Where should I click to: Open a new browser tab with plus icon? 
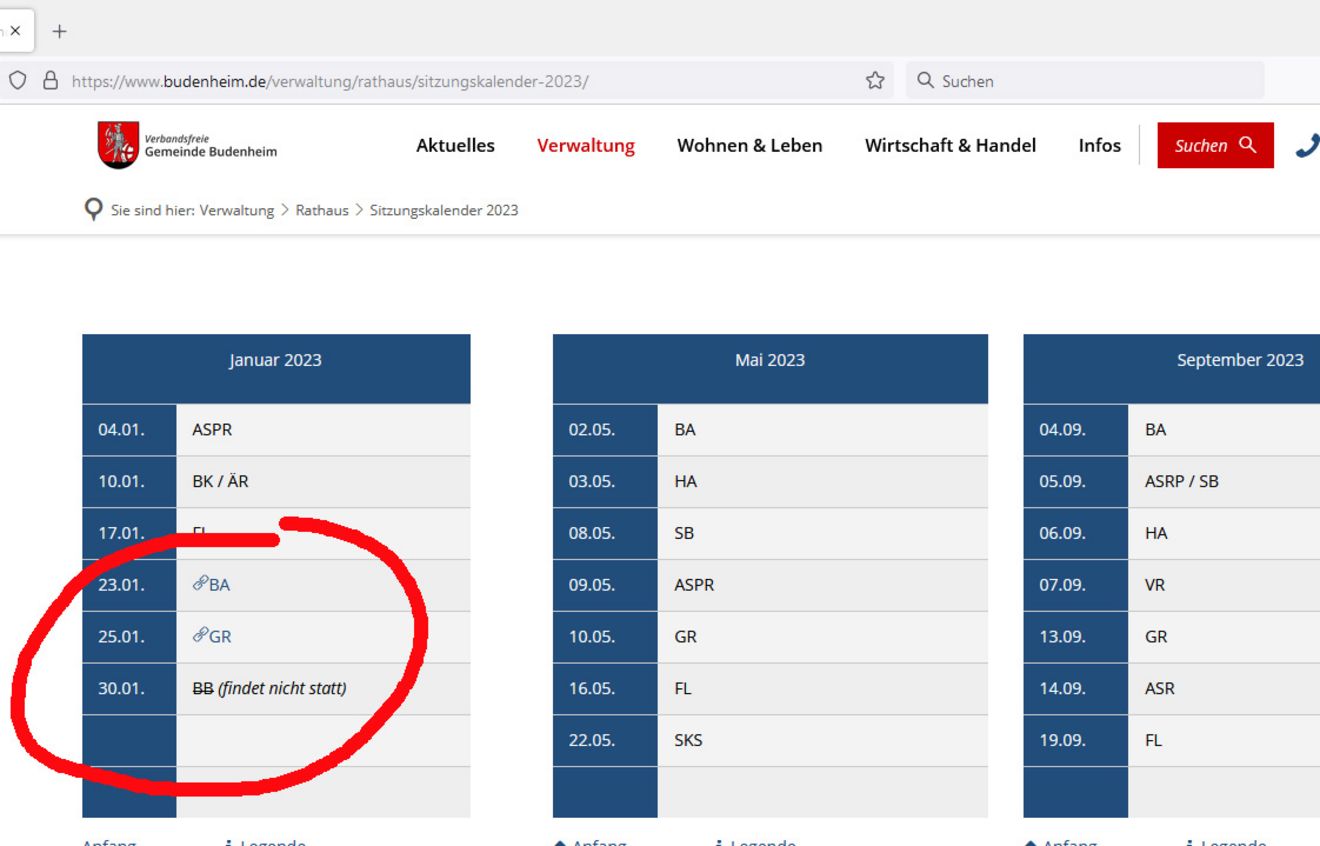pos(59,31)
